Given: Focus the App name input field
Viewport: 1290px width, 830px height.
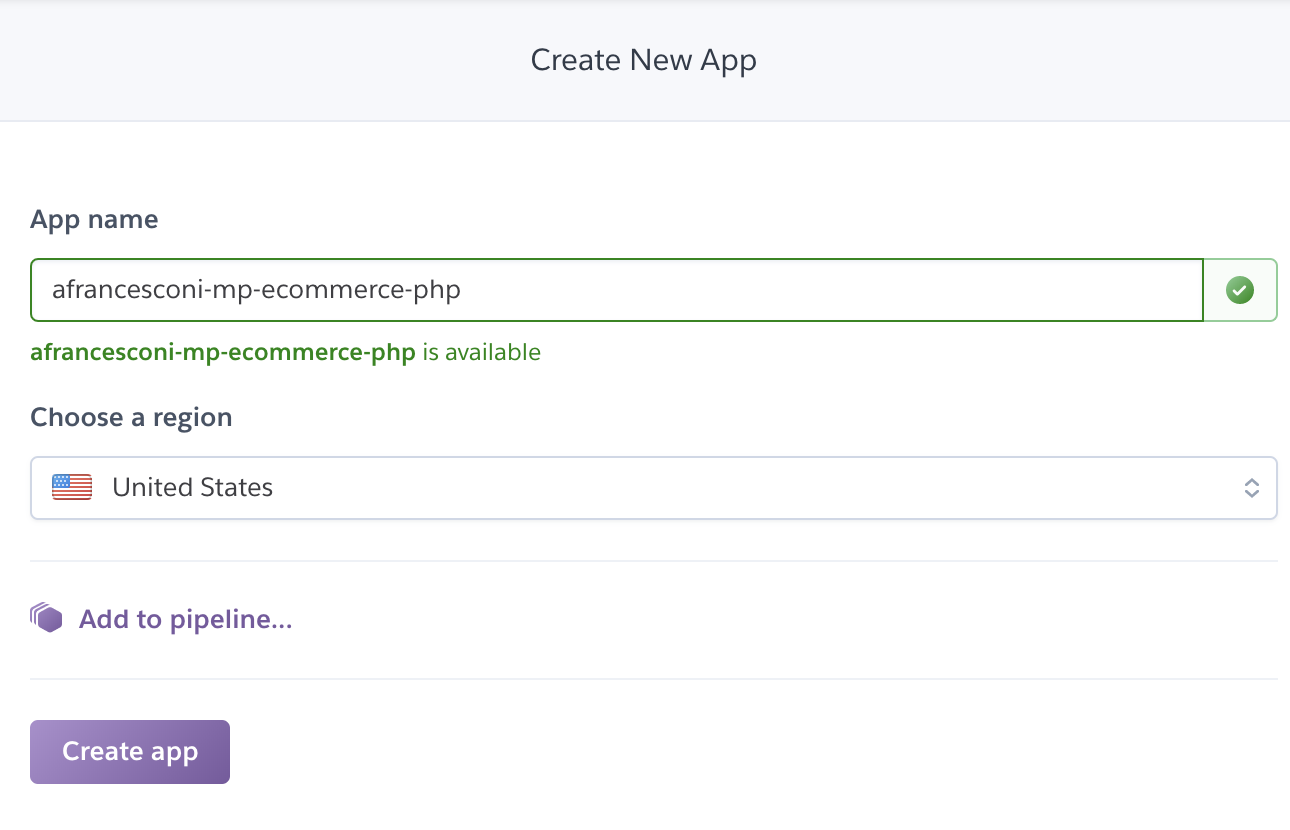Looking at the screenshot, I should point(616,290).
